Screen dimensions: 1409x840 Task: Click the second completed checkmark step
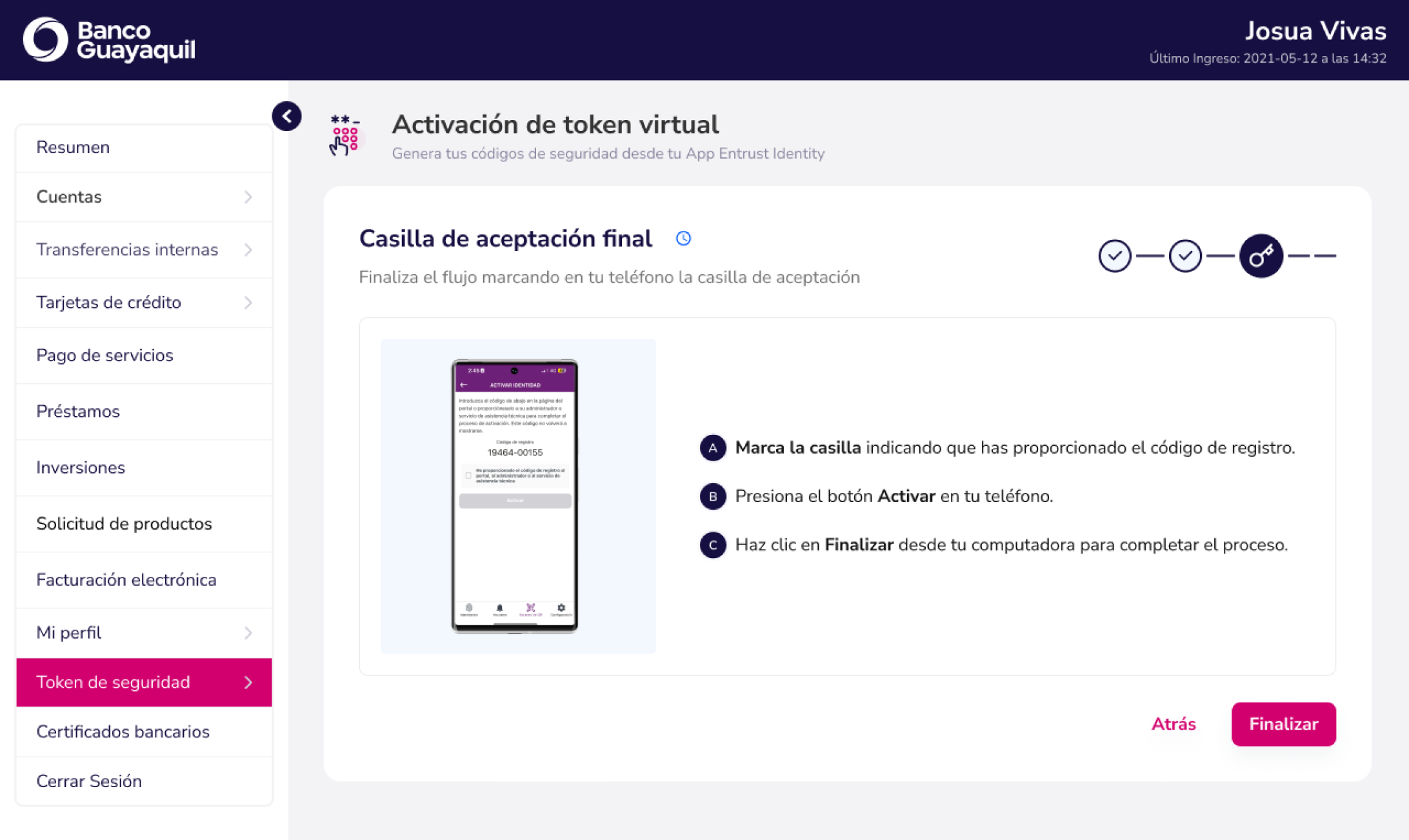(1185, 256)
